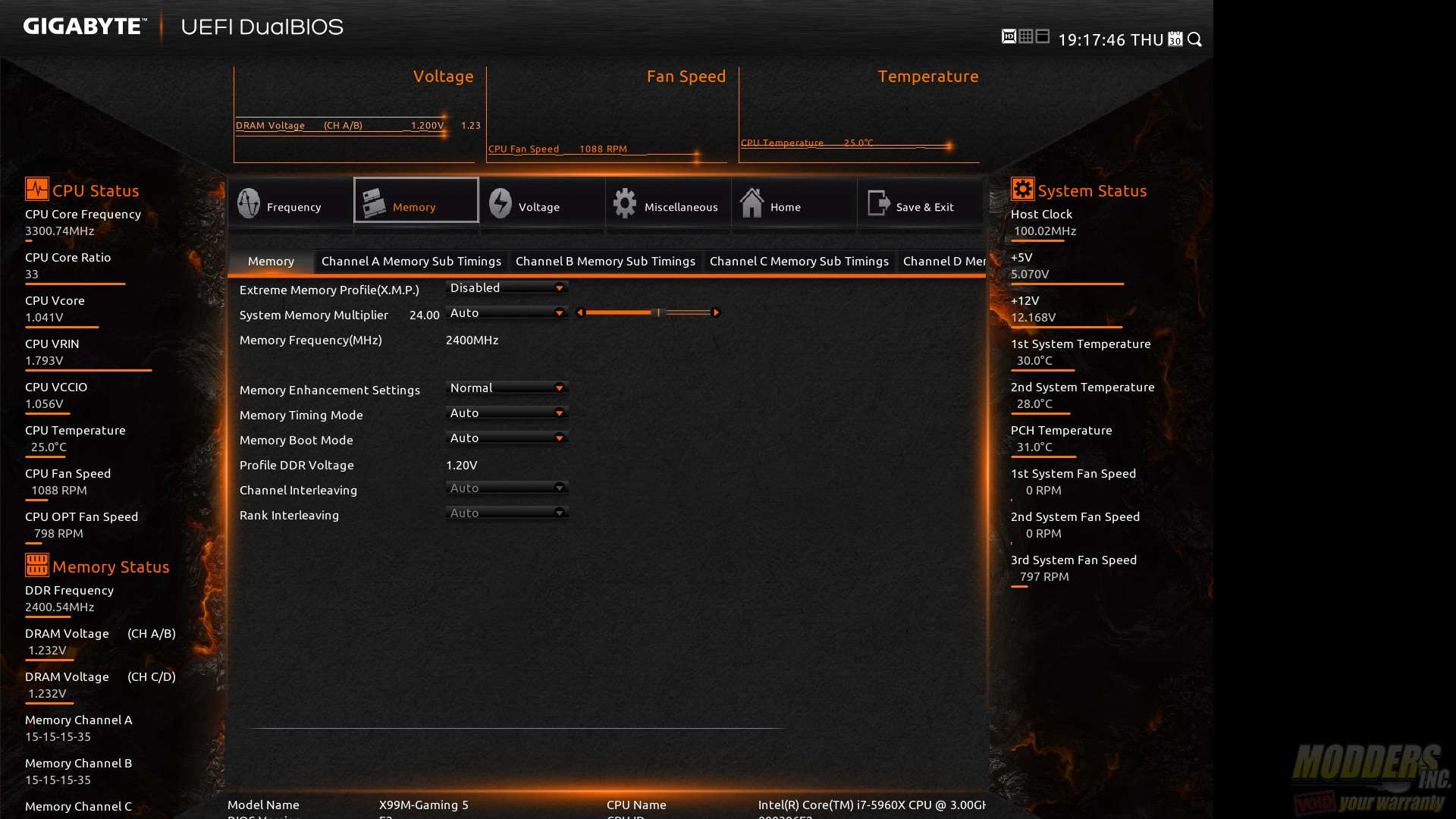Click the System Status gear icon

(1022, 189)
